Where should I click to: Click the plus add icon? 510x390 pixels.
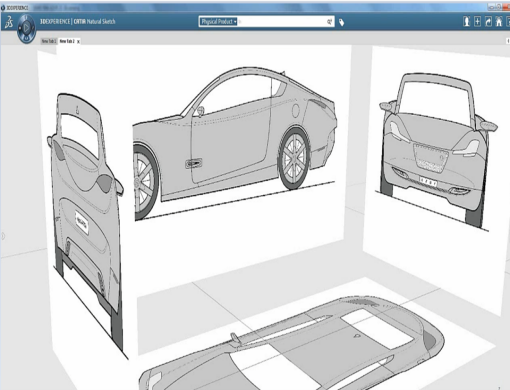click(x=477, y=22)
